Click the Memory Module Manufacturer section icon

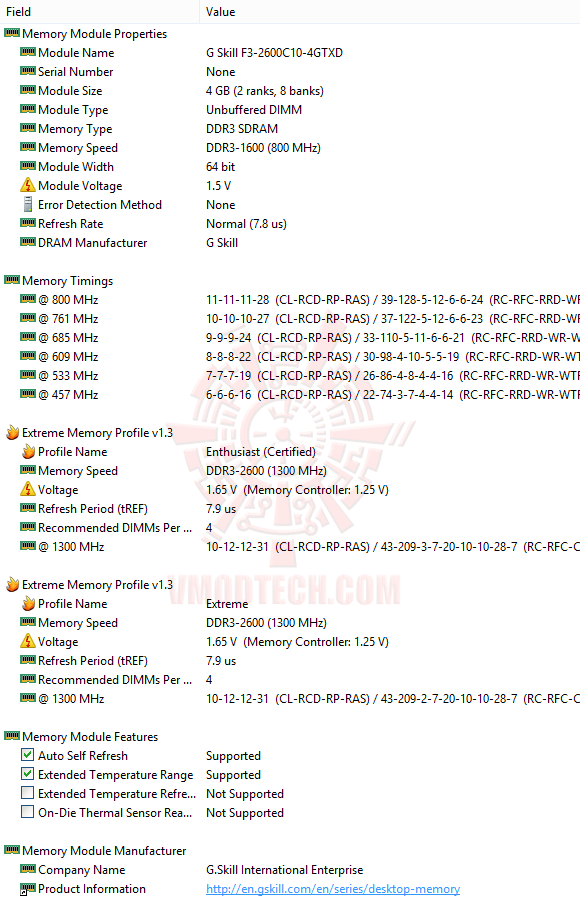pyautogui.click(x=12, y=850)
